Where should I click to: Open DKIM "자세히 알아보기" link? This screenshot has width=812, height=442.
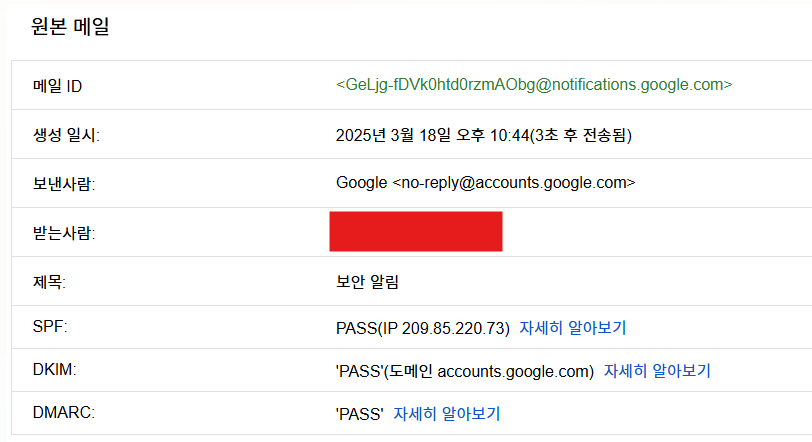tap(657, 371)
